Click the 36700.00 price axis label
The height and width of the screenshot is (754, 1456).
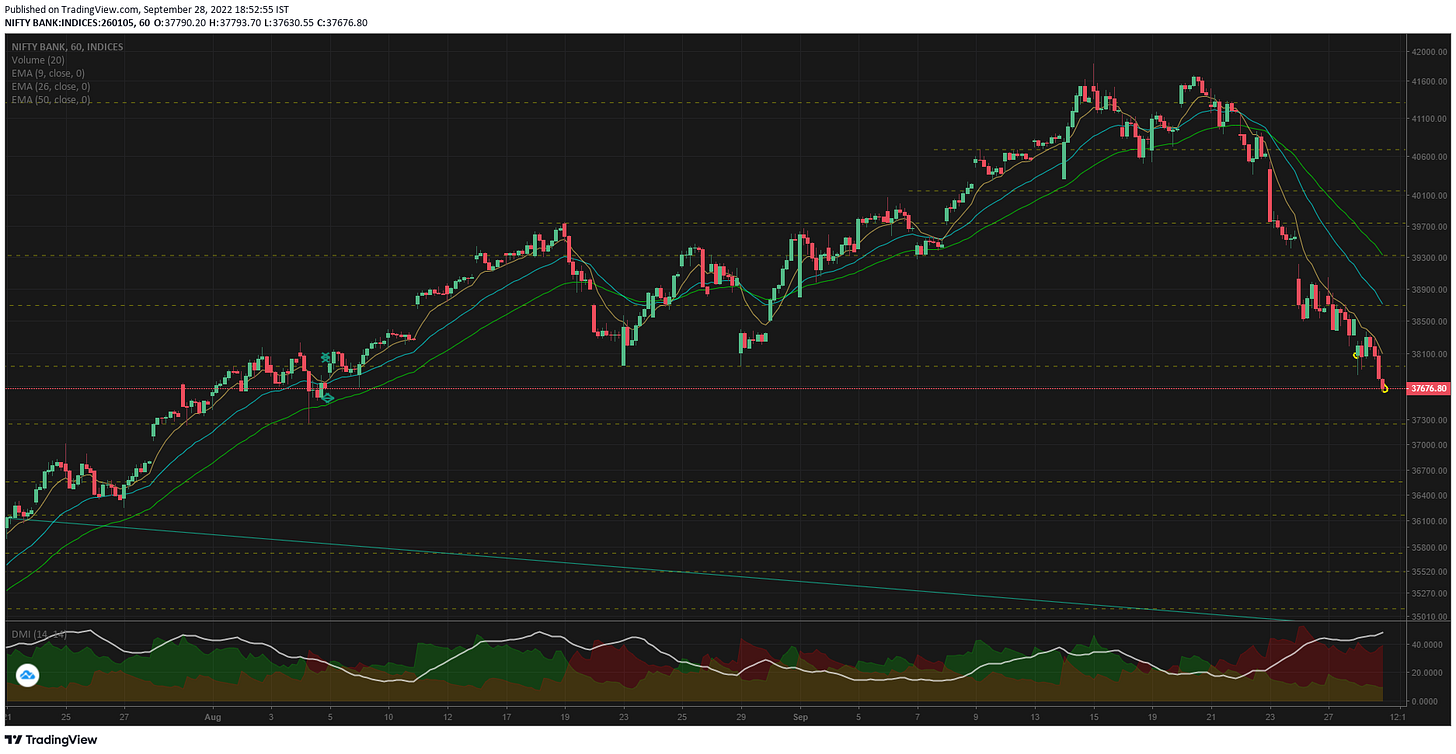click(1430, 471)
